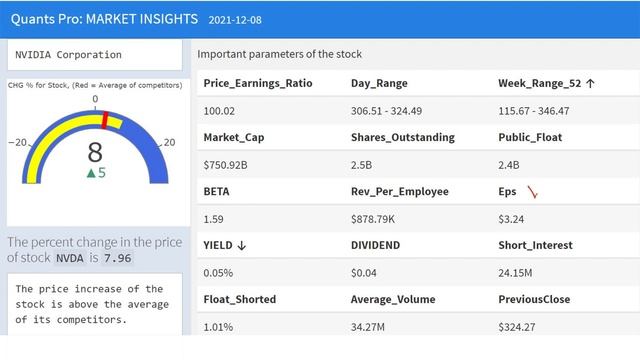
Task: Click the NVDA ticker code text
Action: (70, 258)
